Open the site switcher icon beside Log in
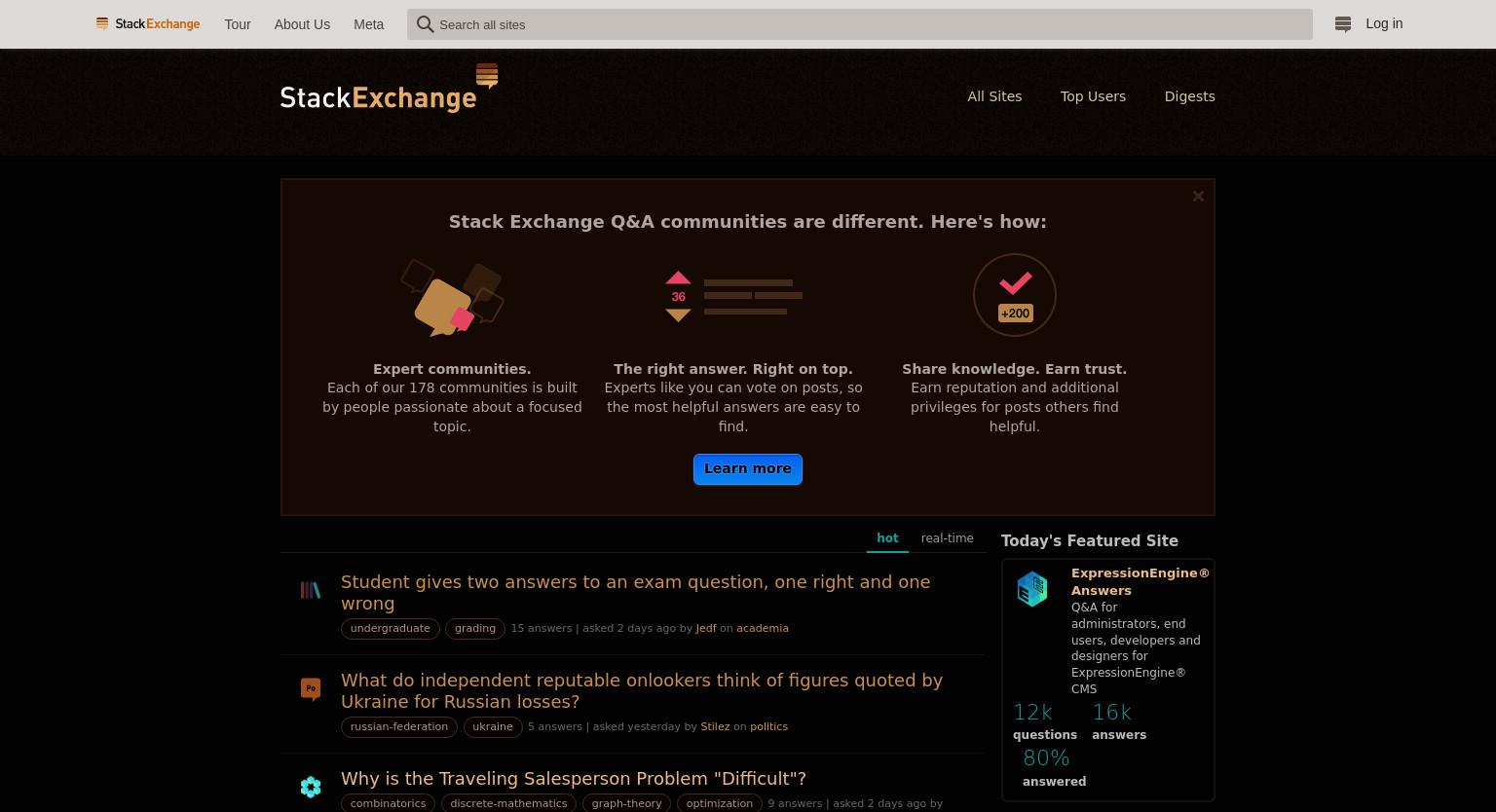Image resolution: width=1496 pixels, height=812 pixels. (1343, 24)
